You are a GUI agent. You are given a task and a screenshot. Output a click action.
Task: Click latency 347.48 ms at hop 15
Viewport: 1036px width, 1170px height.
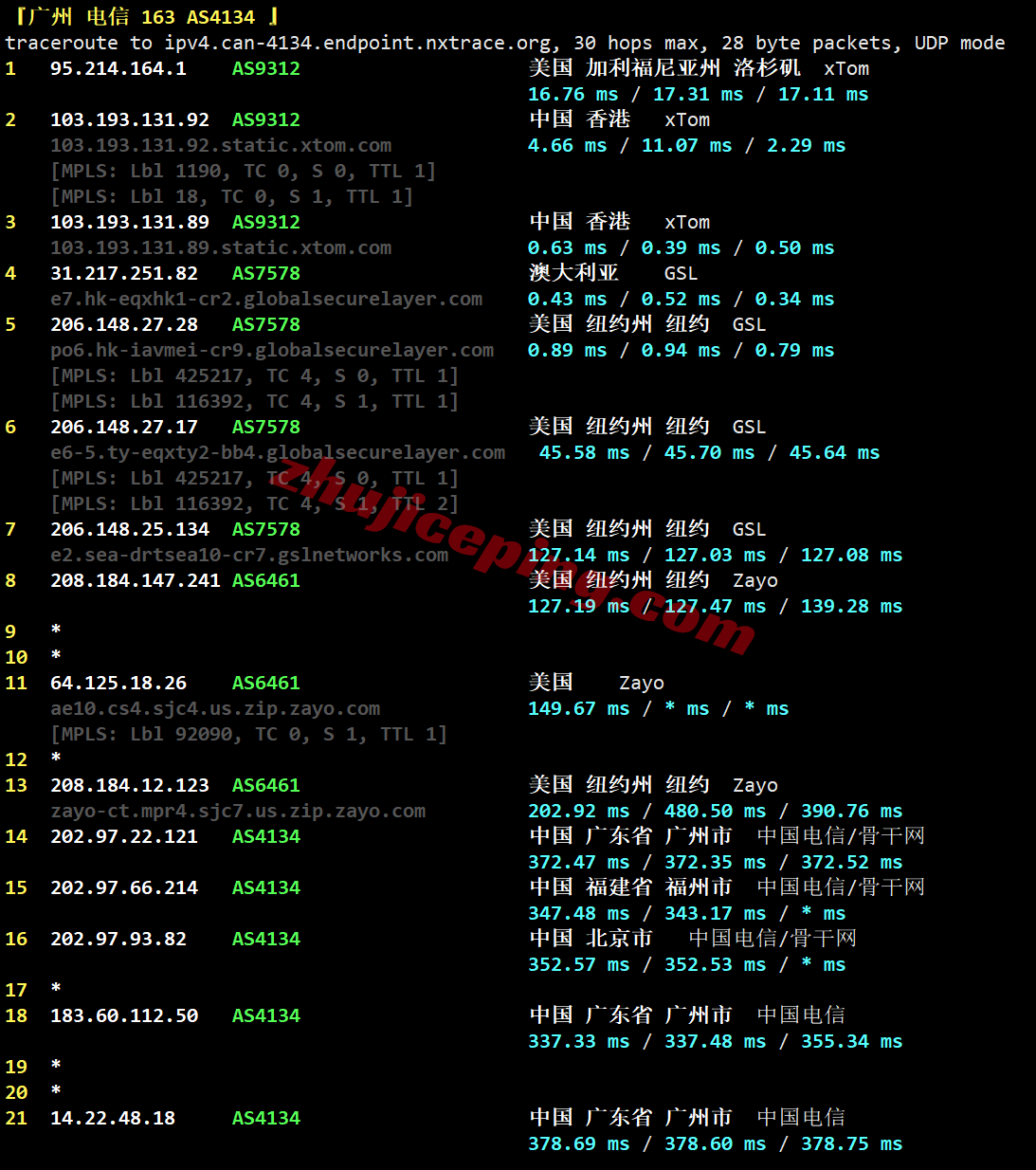579,913
